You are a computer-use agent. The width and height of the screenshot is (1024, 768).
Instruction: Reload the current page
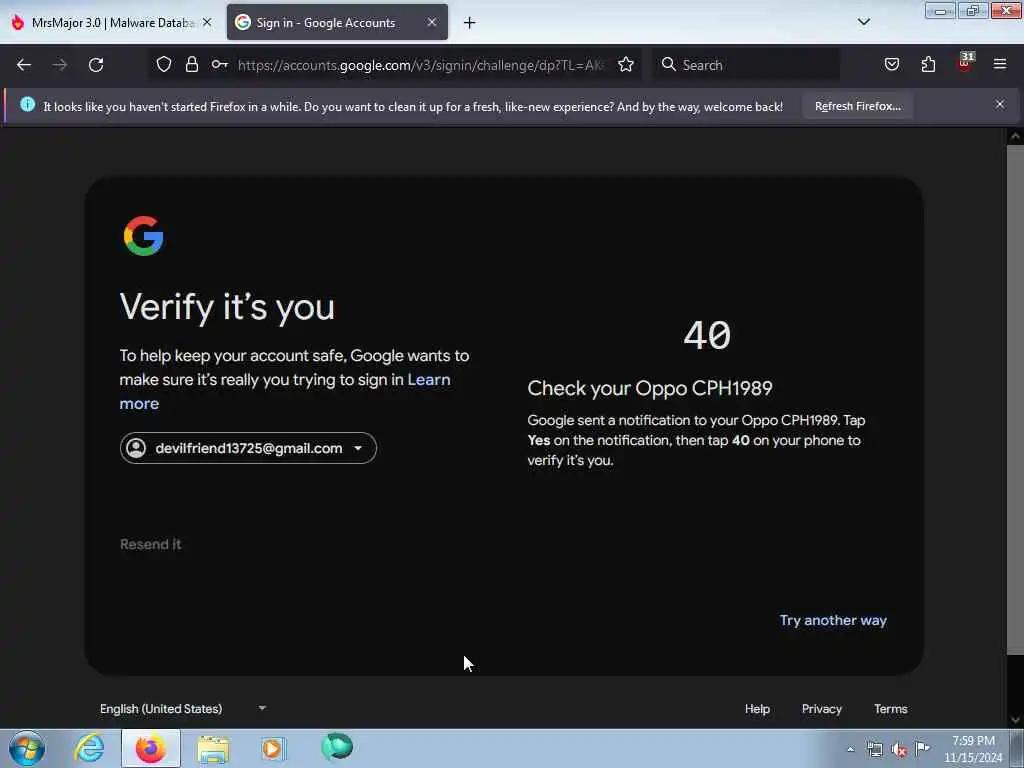tap(96, 65)
